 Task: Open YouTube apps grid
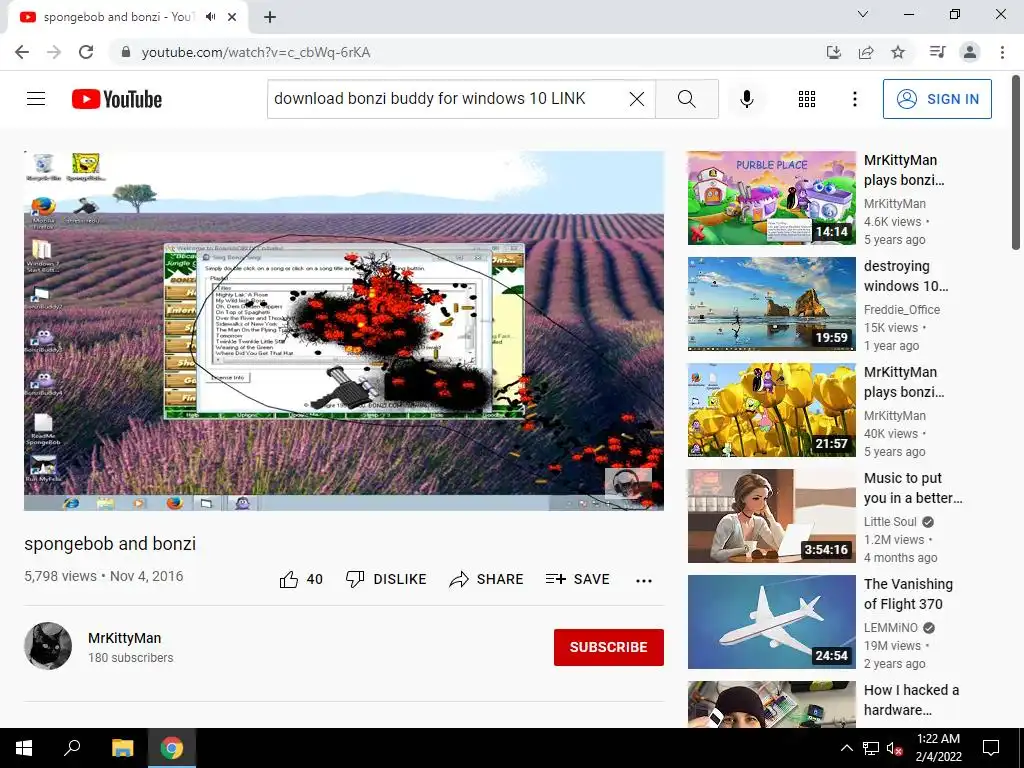click(807, 99)
